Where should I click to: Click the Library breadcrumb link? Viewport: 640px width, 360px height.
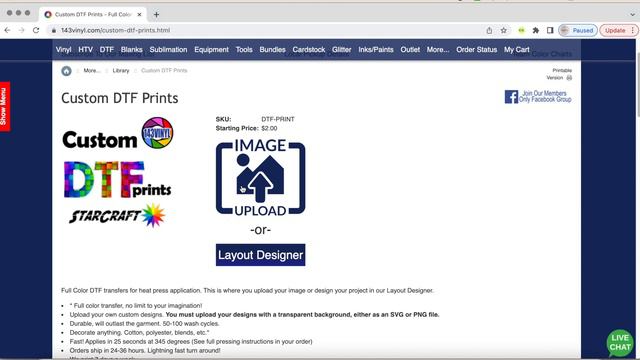pos(121,71)
